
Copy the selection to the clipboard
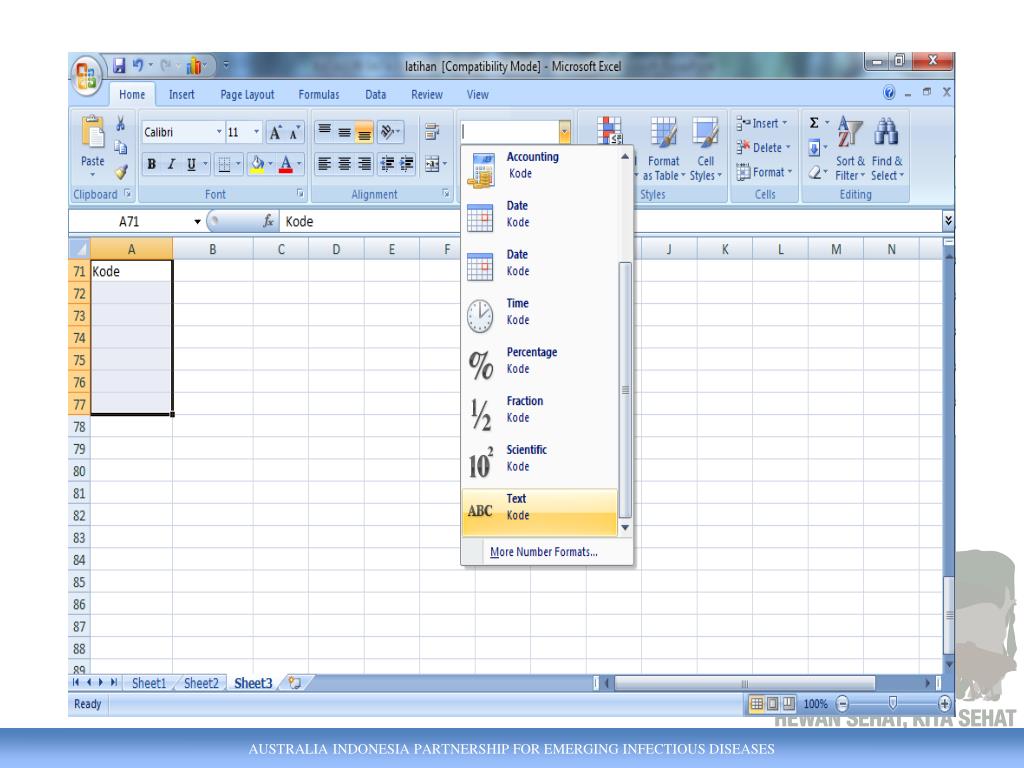(121, 147)
